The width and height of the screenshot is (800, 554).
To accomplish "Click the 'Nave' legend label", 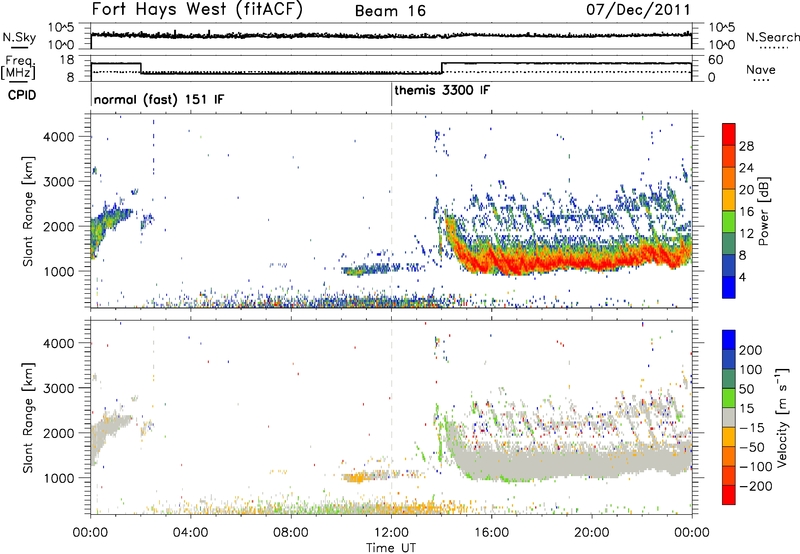I will pyautogui.click(x=760, y=69).
